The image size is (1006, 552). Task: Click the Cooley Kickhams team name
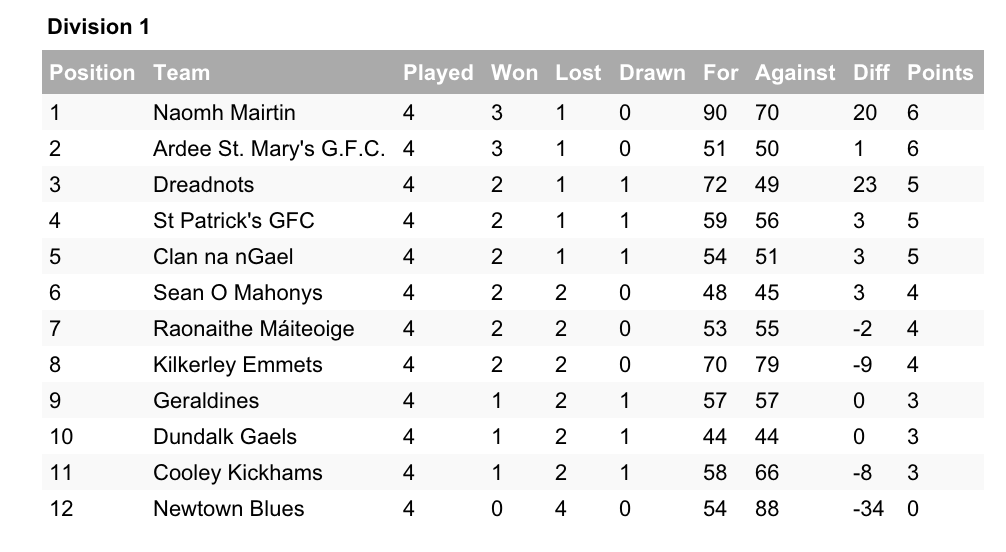(237, 473)
